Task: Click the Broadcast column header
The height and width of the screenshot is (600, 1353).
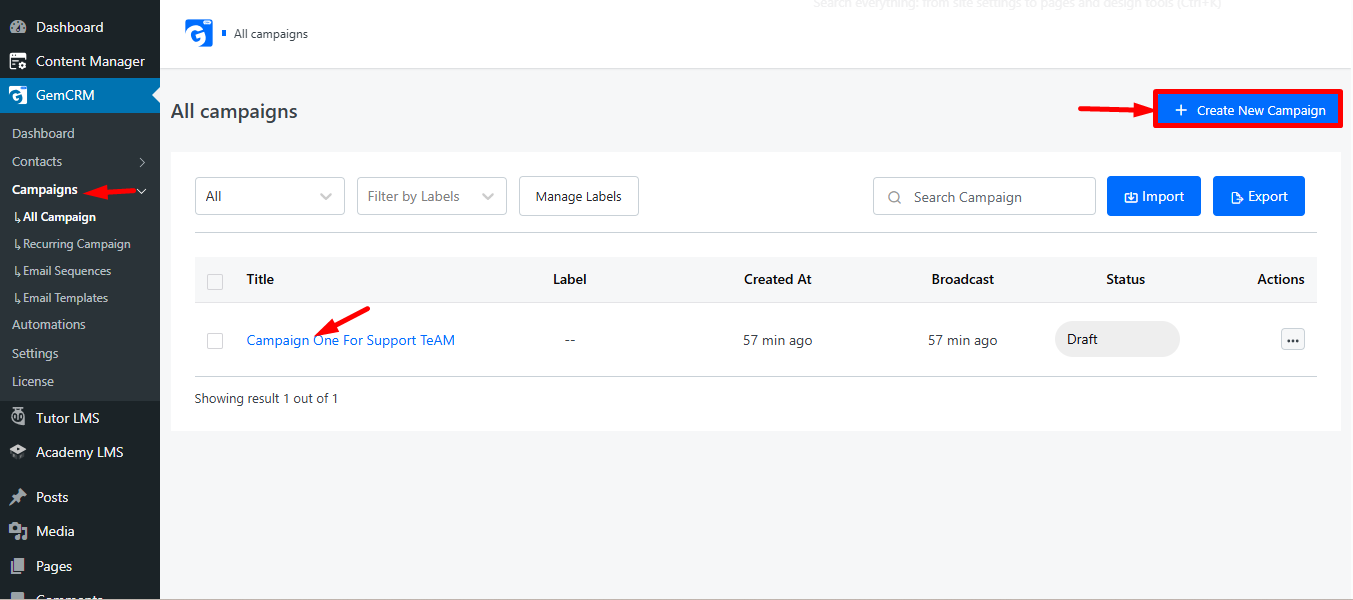Action: tap(963, 279)
